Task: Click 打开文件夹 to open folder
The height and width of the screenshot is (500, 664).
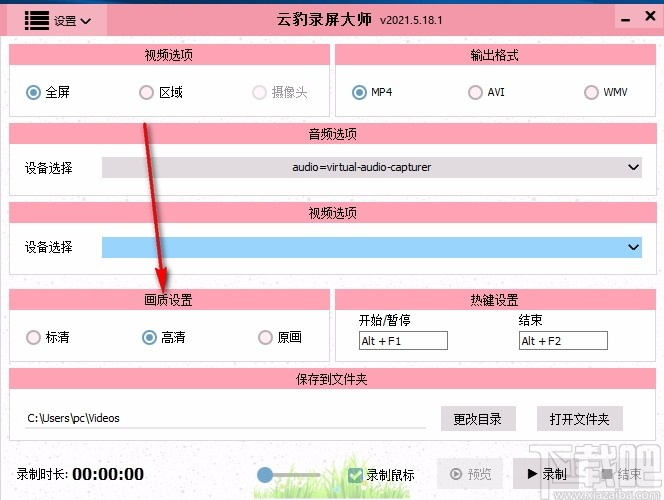Action: [580, 419]
